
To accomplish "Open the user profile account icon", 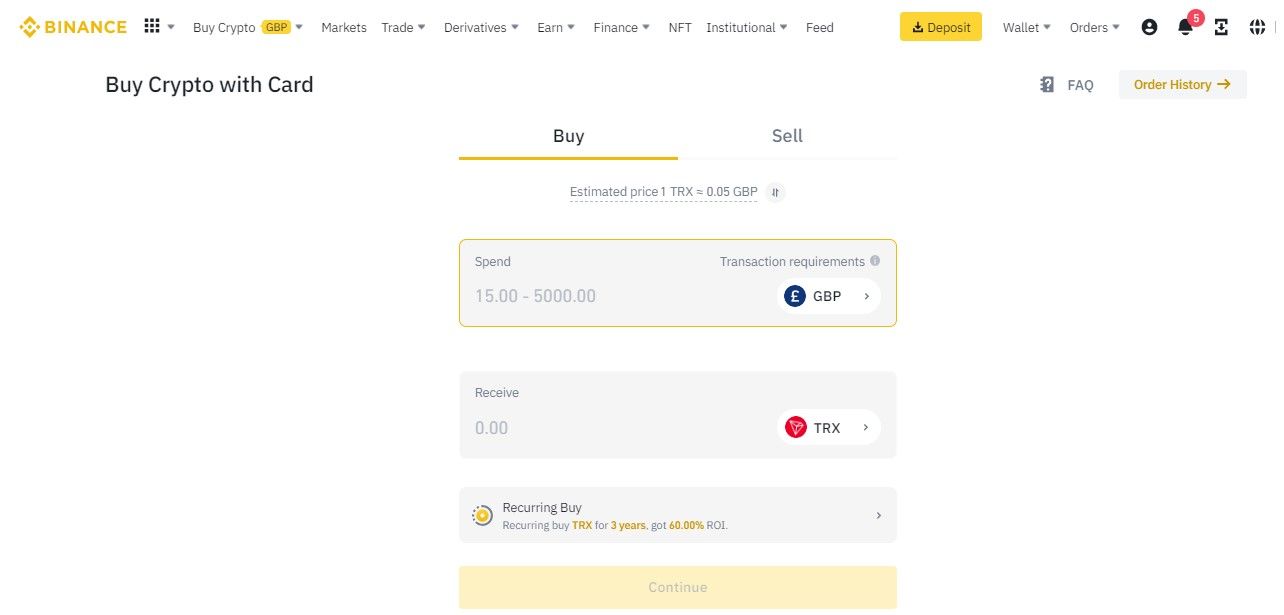I will click(x=1149, y=28).
